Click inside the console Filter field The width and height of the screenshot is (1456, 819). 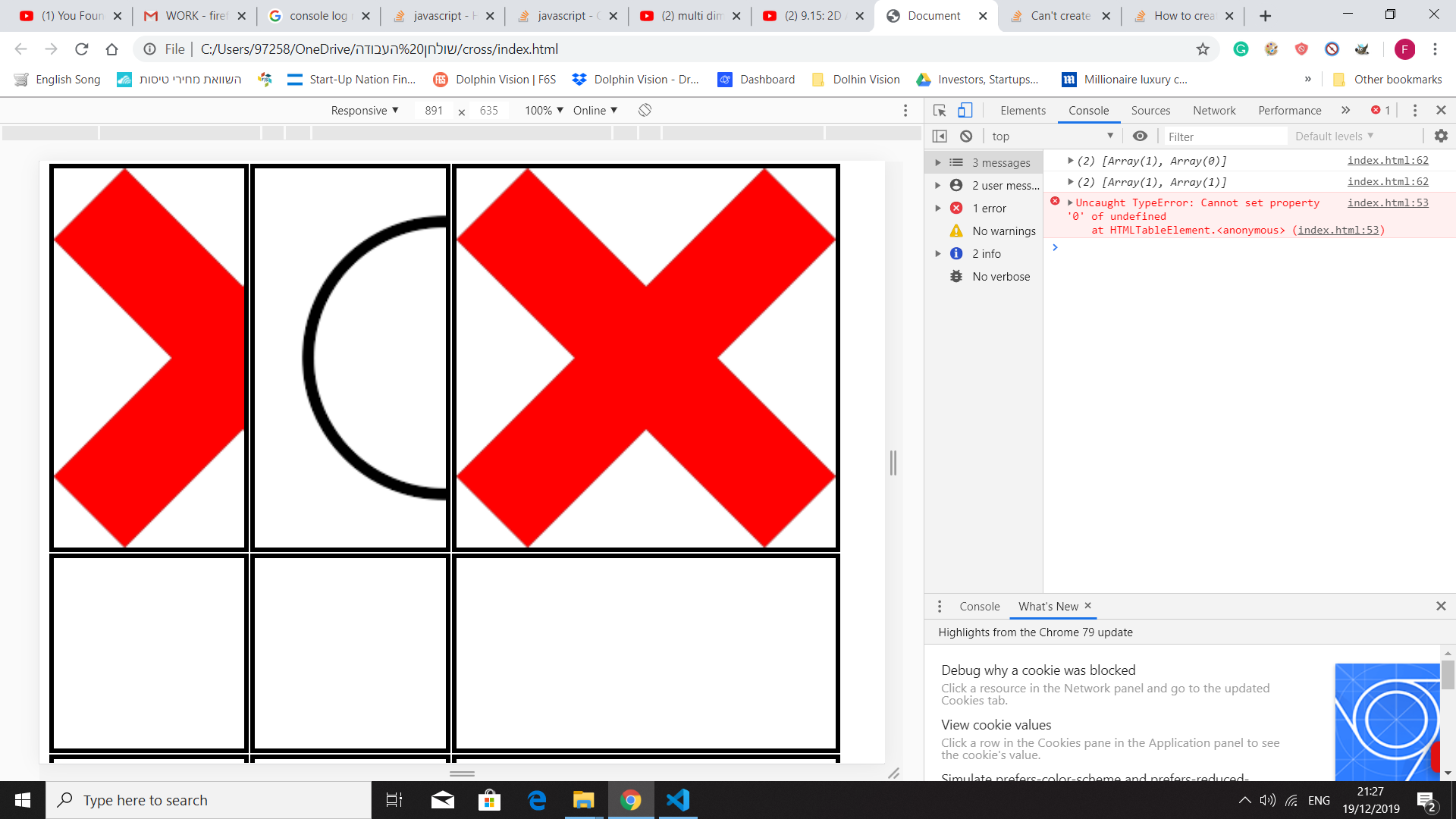coord(1225,136)
